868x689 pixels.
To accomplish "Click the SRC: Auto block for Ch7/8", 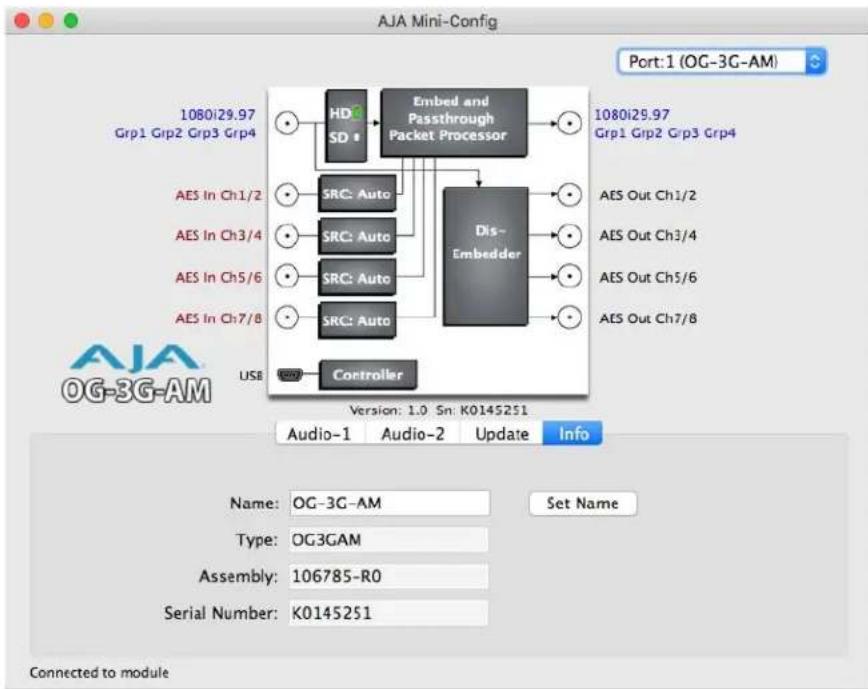I will point(357,320).
